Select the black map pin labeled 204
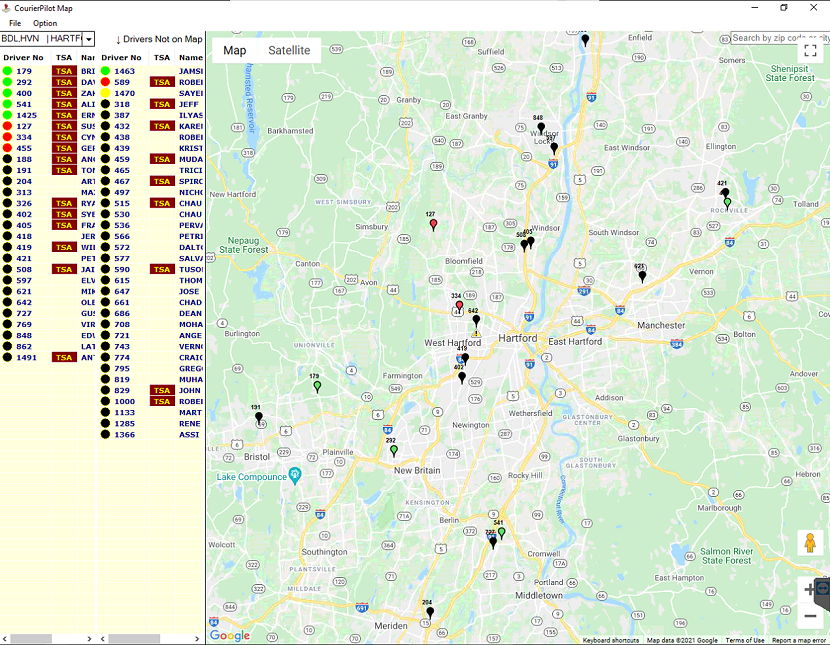This screenshot has height=645, width=830. [430, 612]
